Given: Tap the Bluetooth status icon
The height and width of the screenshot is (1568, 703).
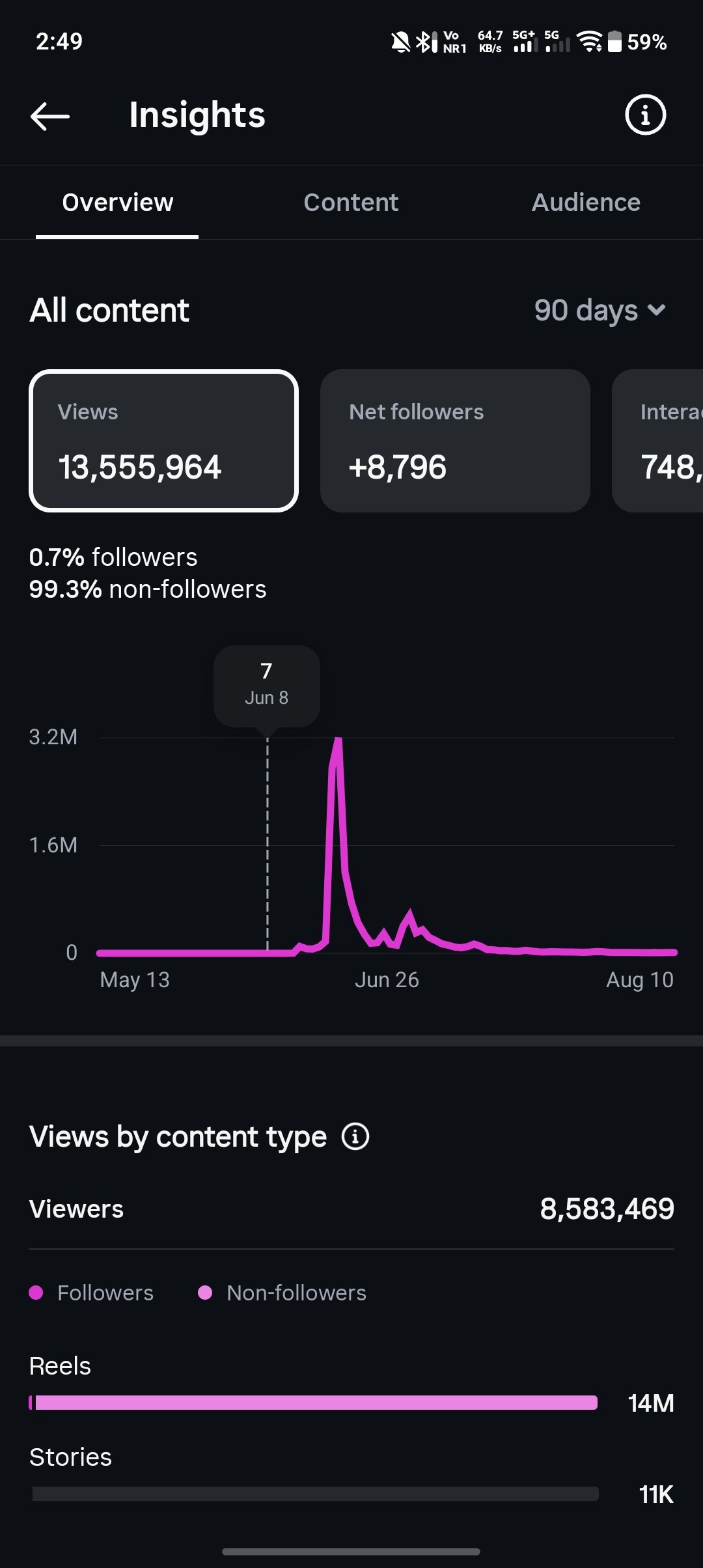Looking at the screenshot, I should tap(426, 42).
